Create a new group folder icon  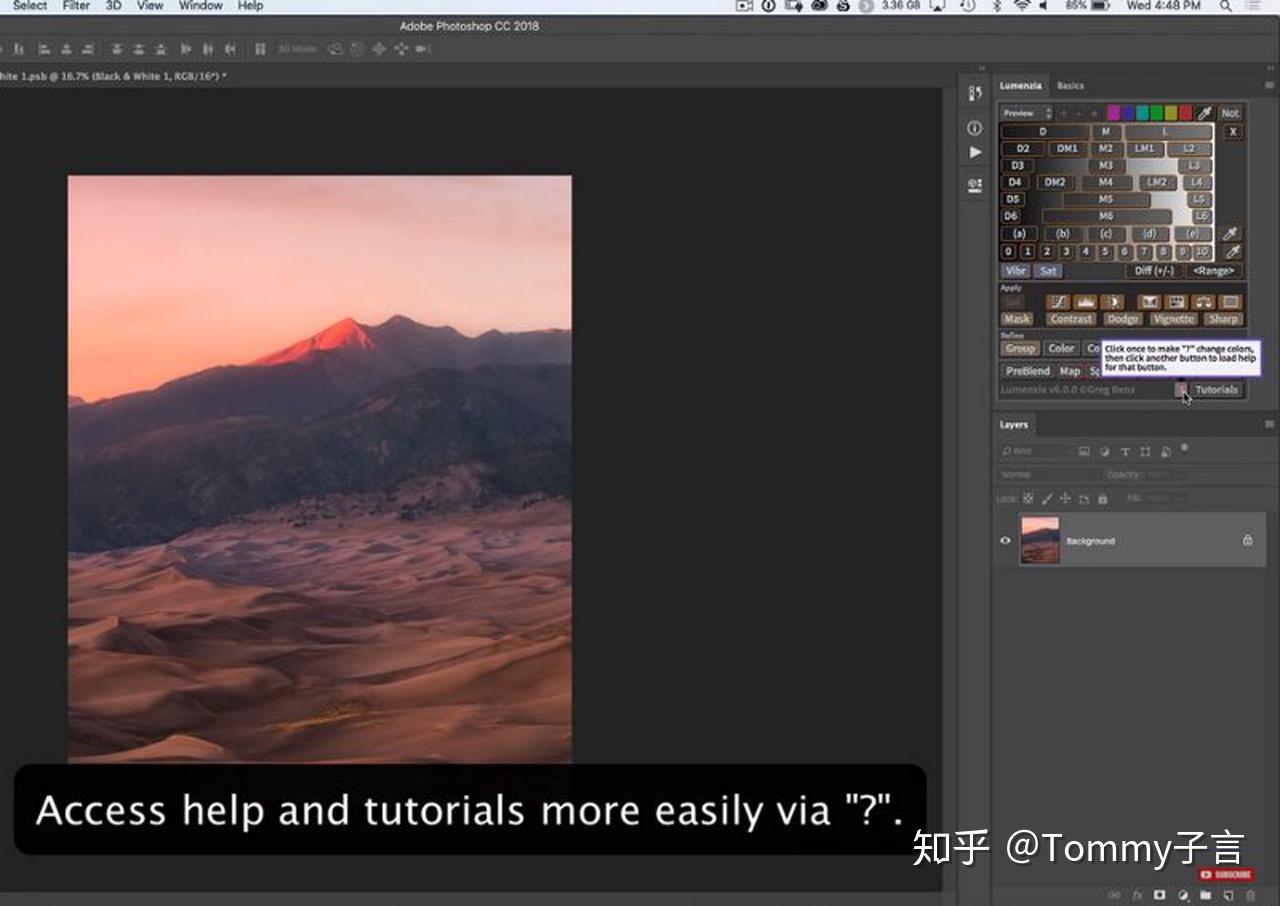[x=1206, y=895]
